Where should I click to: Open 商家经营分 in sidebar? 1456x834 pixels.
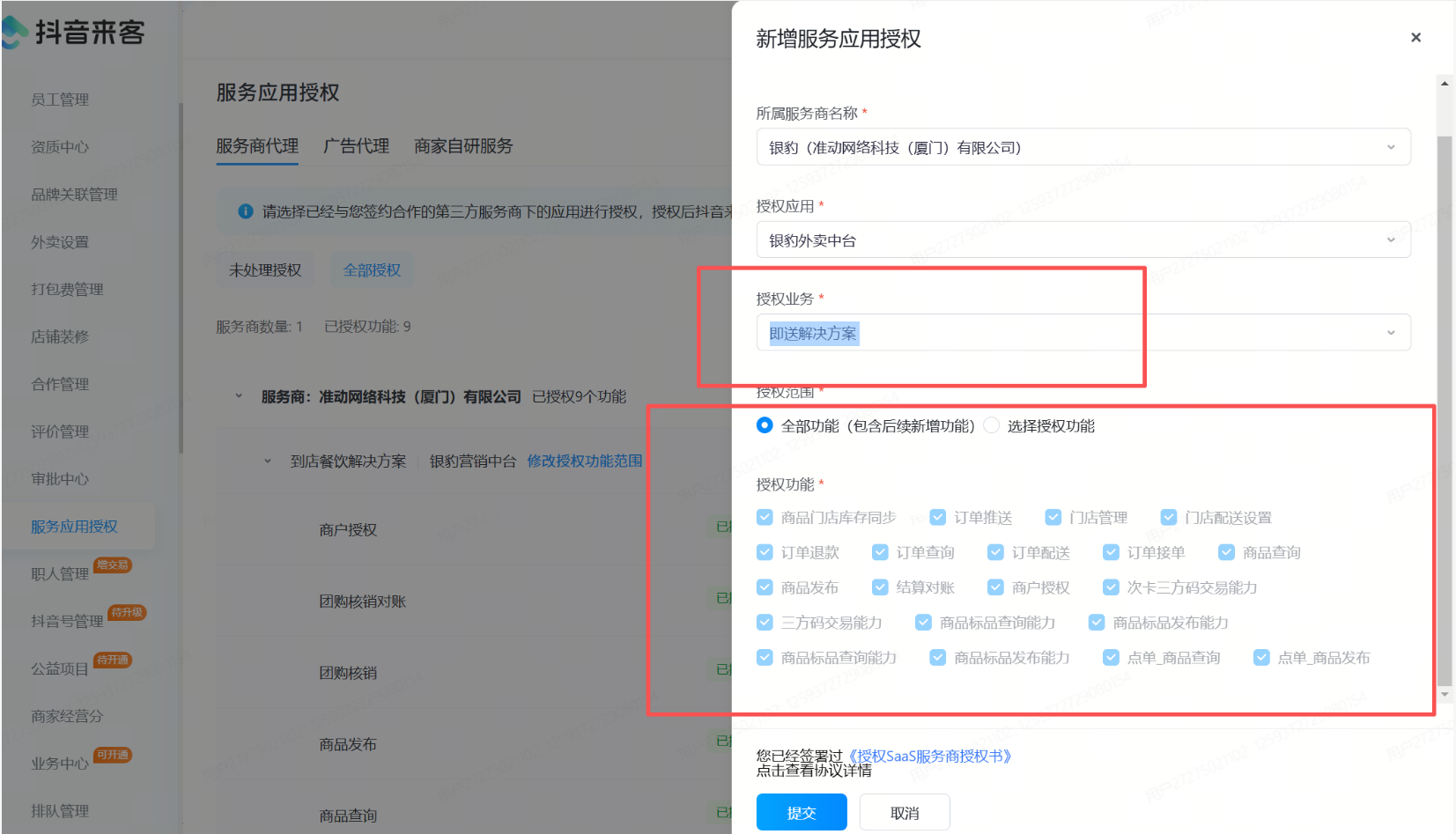tap(67, 717)
